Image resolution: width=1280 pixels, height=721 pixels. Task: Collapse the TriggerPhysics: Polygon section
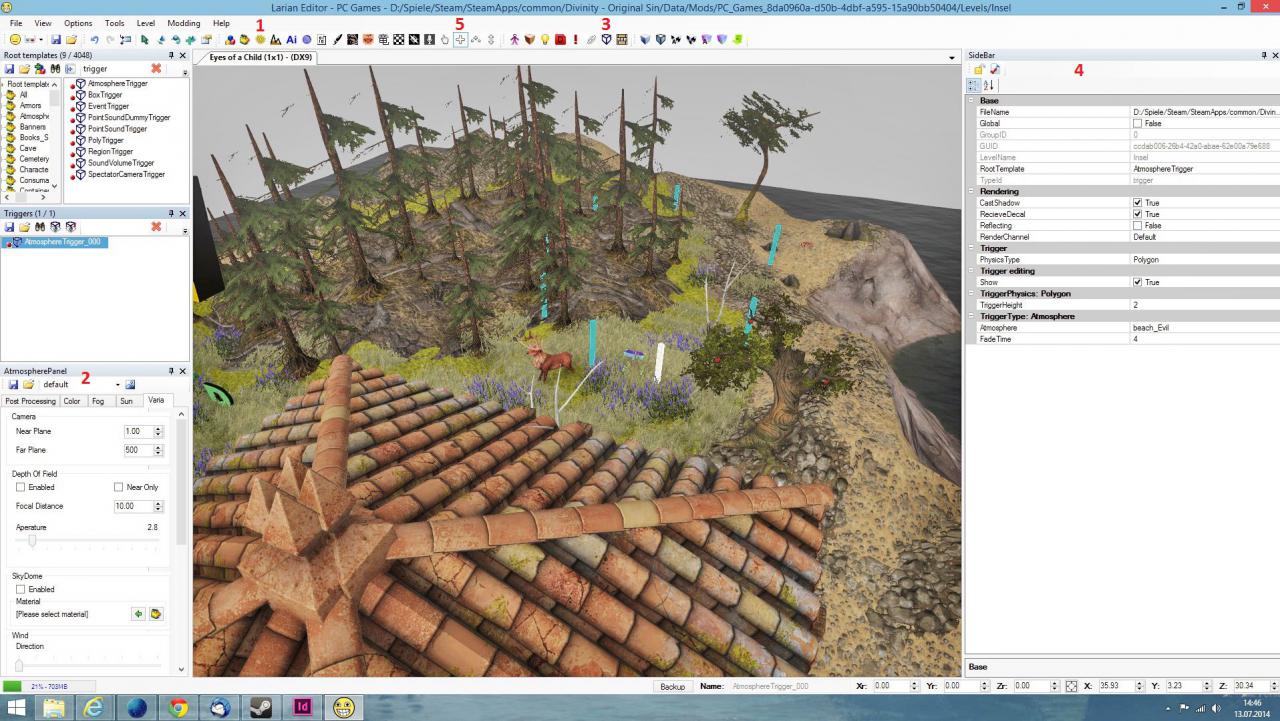(971, 294)
